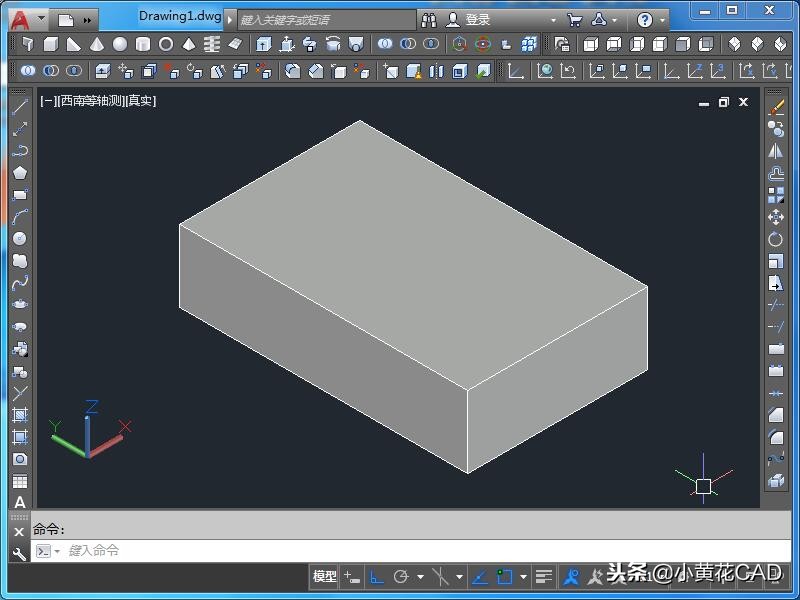Click the 登录 sign-in button
Image resolution: width=800 pixels, height=600 pixels.
(478, 19)
